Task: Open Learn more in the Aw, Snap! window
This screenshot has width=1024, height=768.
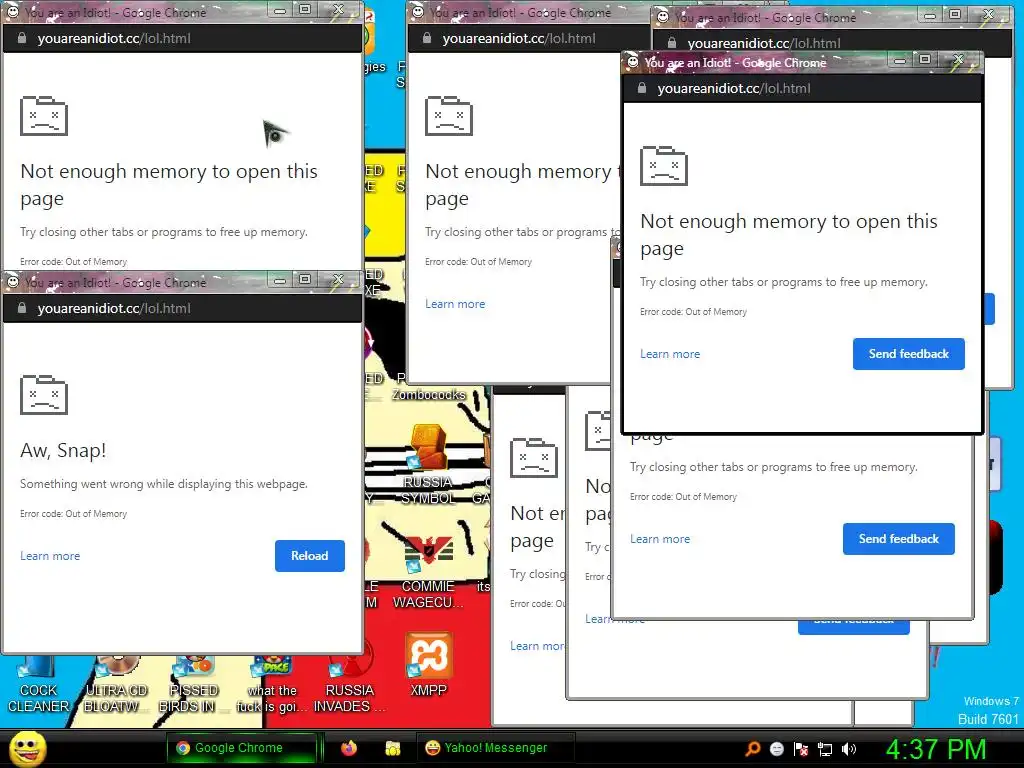Action: 50,556
